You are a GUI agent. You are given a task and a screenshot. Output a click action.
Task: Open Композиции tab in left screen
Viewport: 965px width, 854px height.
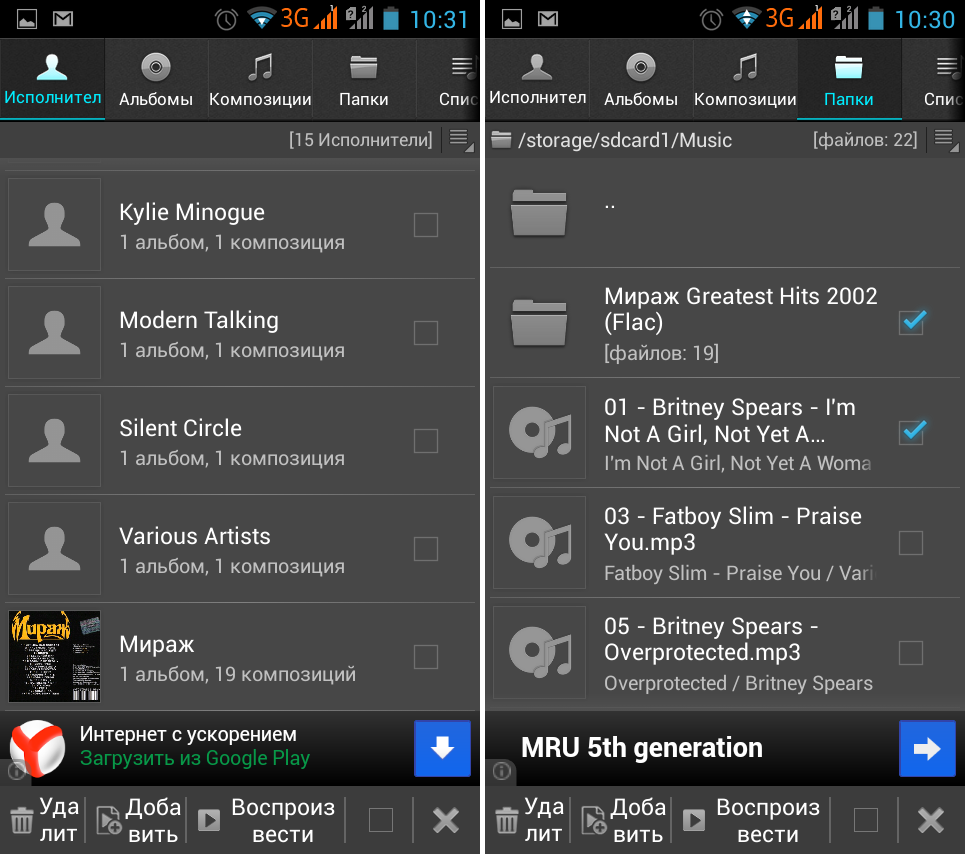(260, 79)
